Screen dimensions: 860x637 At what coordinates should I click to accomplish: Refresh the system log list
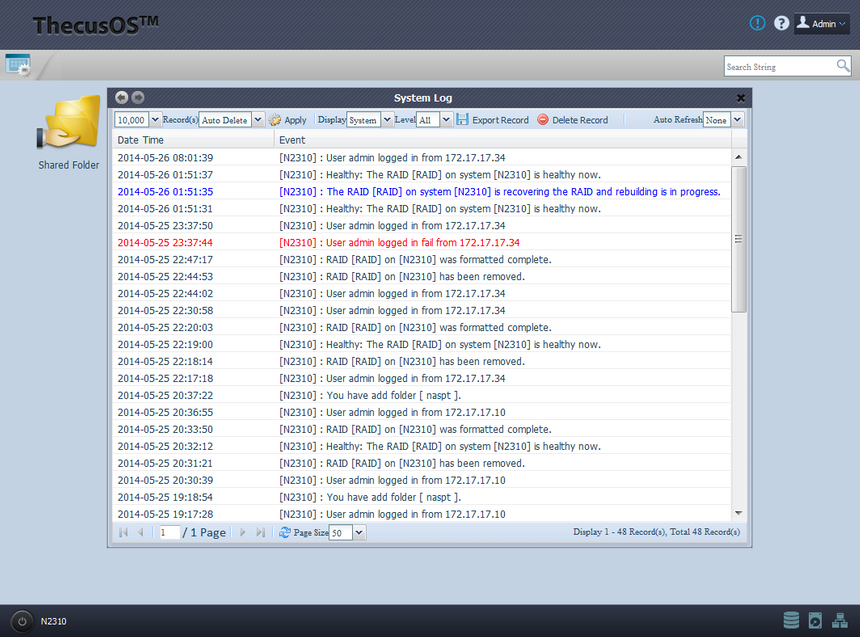285,533
